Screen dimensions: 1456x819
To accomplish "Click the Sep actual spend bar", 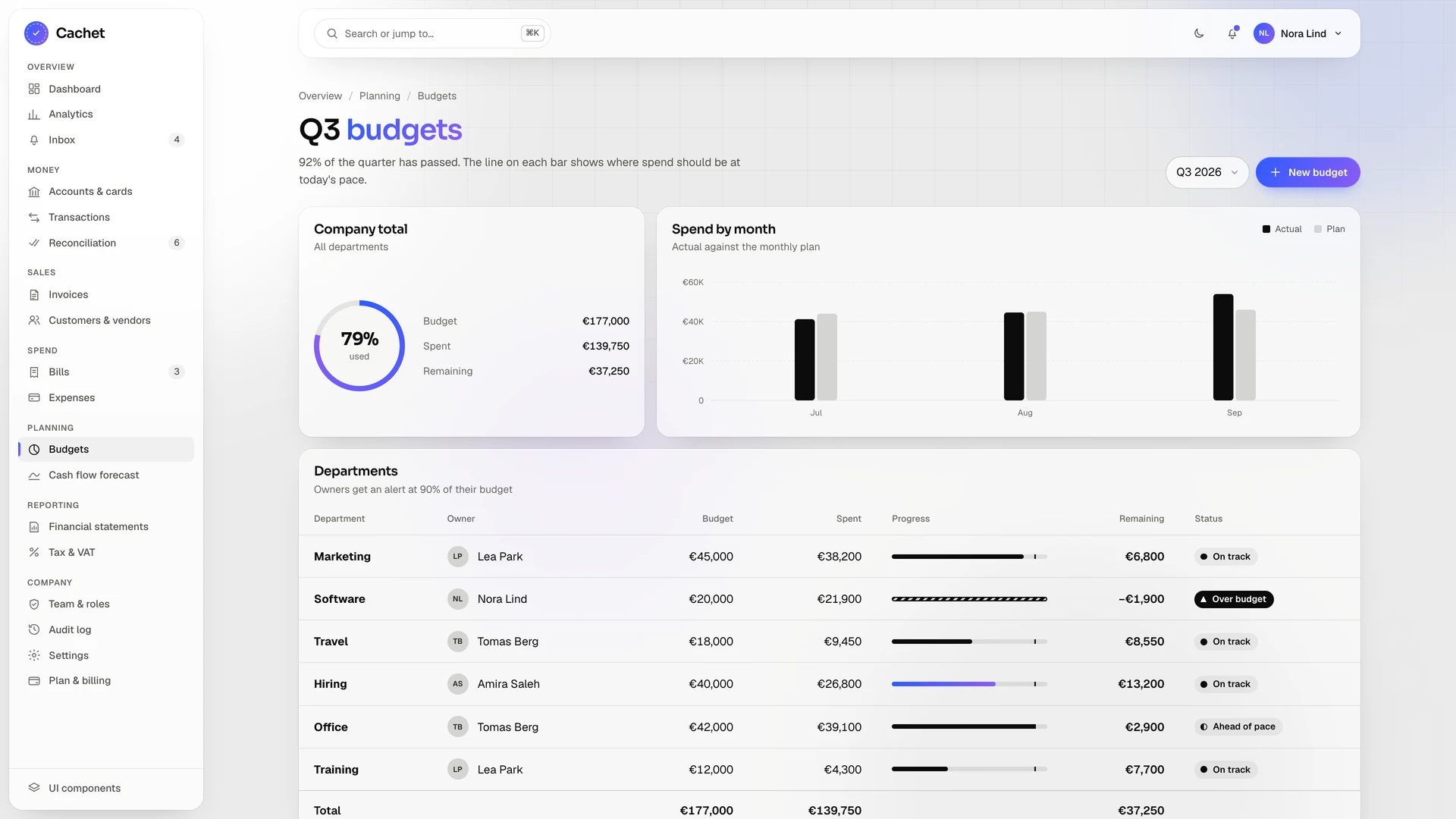I will [x=1223, y=347].
